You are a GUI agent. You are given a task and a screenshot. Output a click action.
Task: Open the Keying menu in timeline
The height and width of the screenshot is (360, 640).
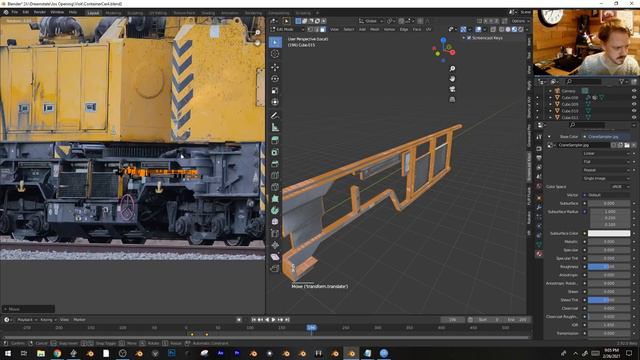pyautogui.click(x=48, y=320)
